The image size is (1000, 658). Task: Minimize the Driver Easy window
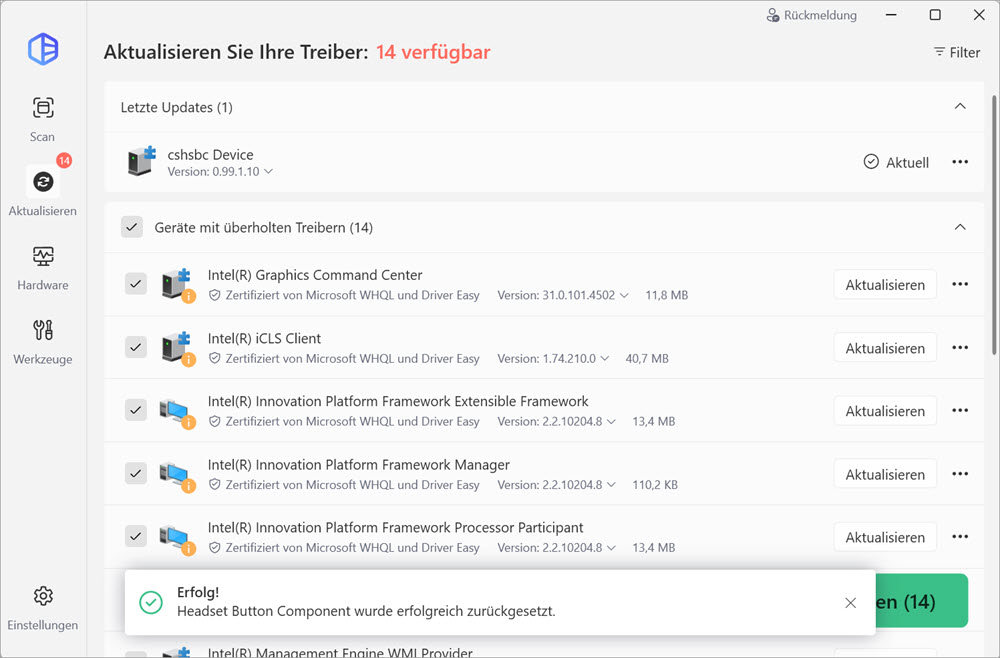click(x=891, y=15)
